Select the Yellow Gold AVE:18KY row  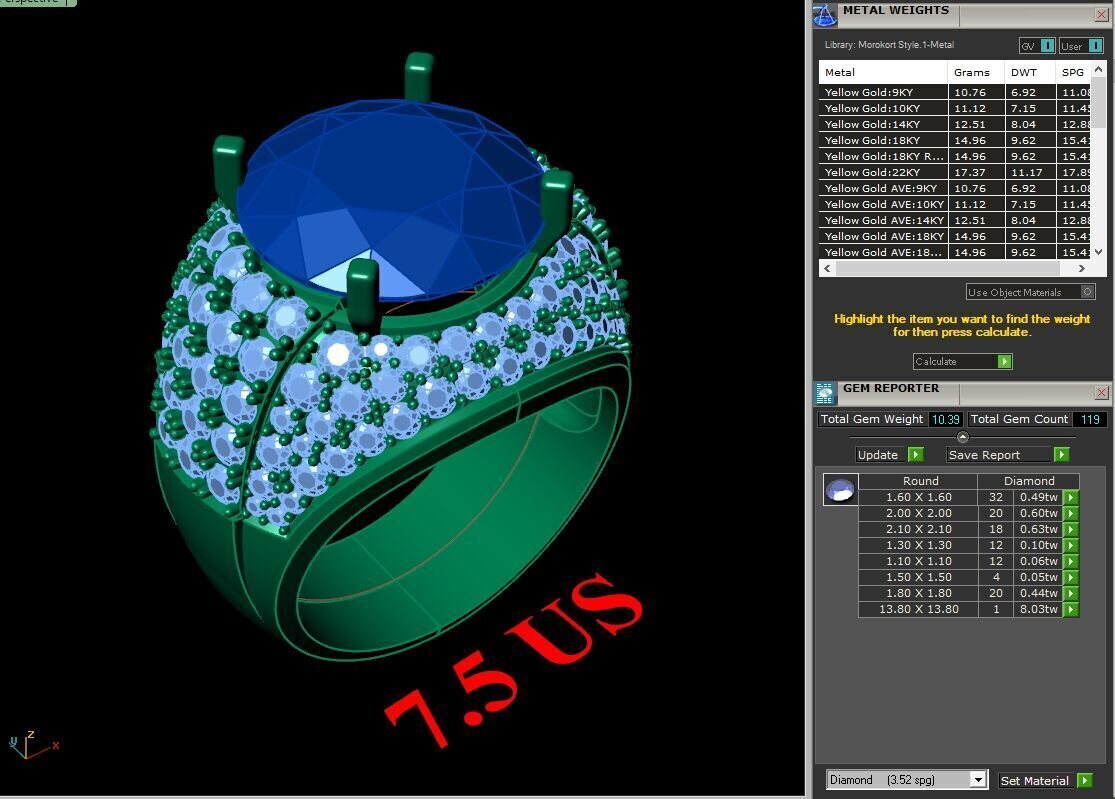[x=955, y=236]
